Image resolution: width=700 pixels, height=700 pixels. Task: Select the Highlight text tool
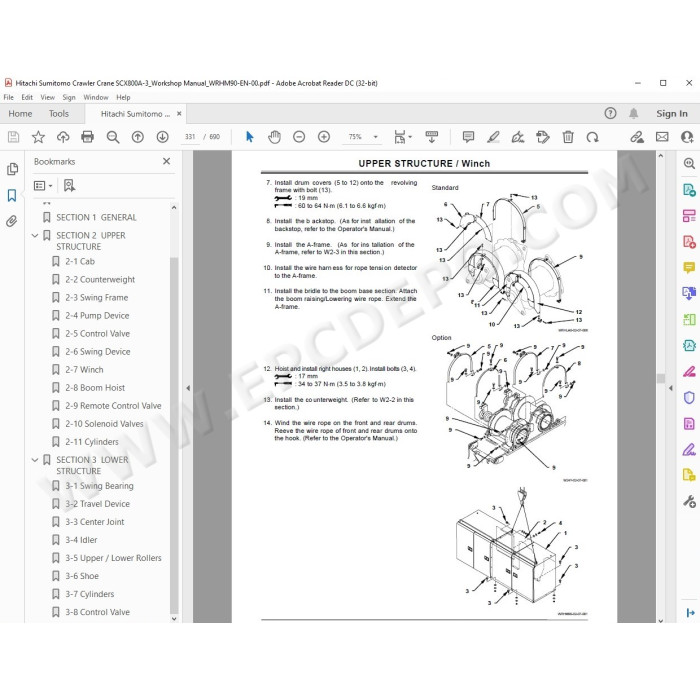[493, 137]
